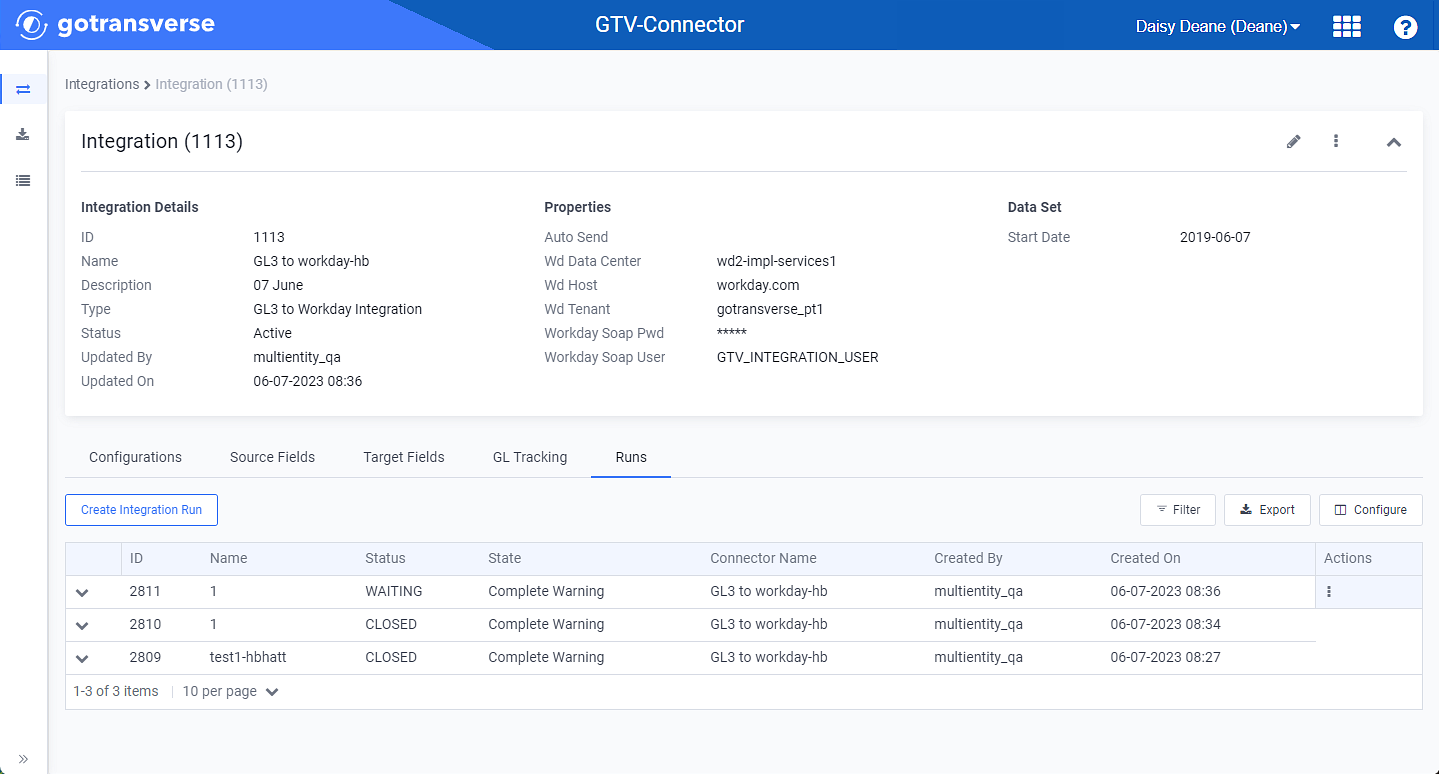The image size is (1439, 774).
Task: Open the download sidebar icon
Action: point(23,134)
